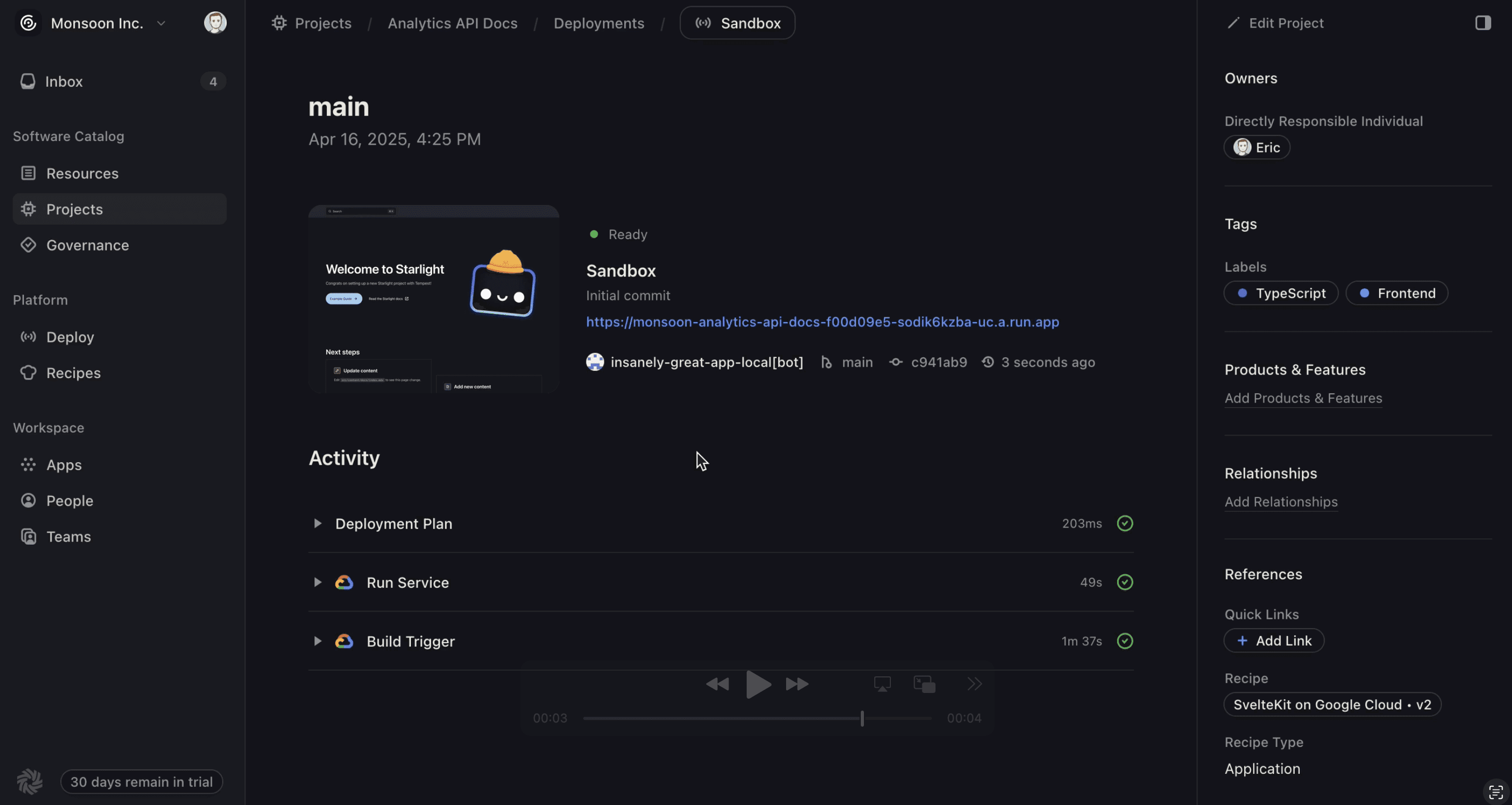This screenshot has width=1512, height=805.
Task: Click Add Relationships link
Action: point(1281,502)
